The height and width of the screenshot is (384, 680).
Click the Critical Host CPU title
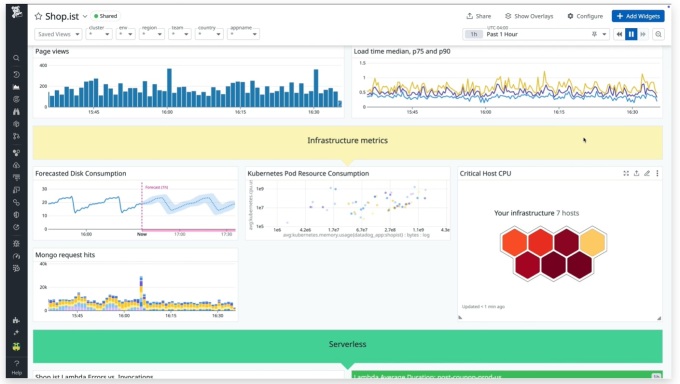coord(485,173)
